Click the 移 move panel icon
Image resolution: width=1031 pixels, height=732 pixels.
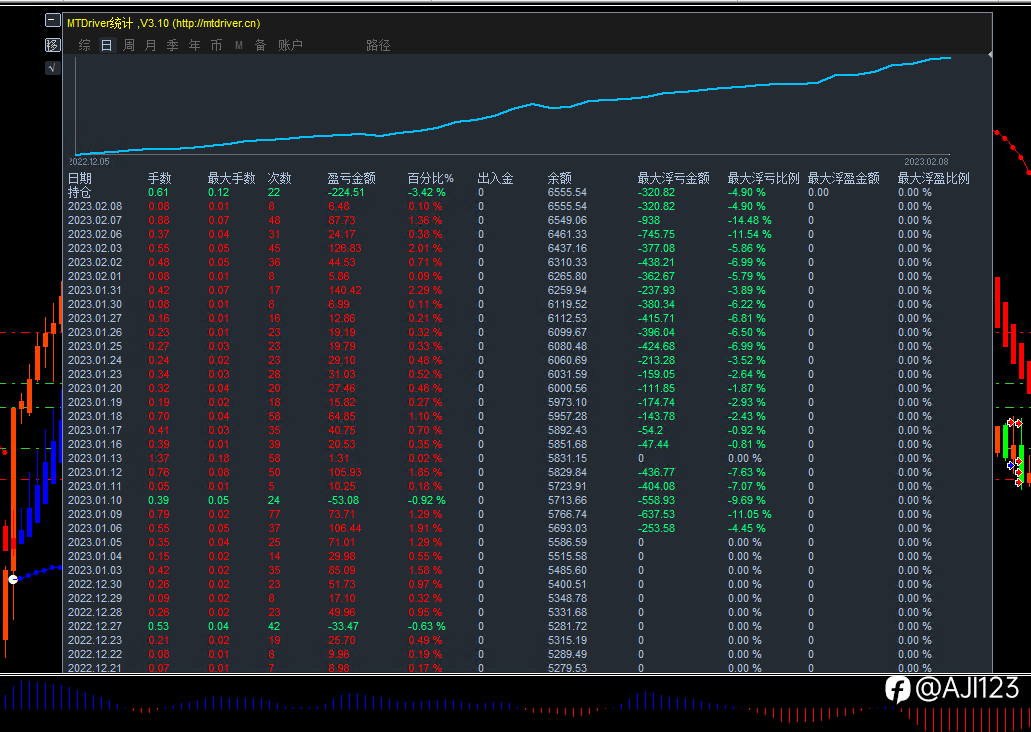click(x=53, y=45)
